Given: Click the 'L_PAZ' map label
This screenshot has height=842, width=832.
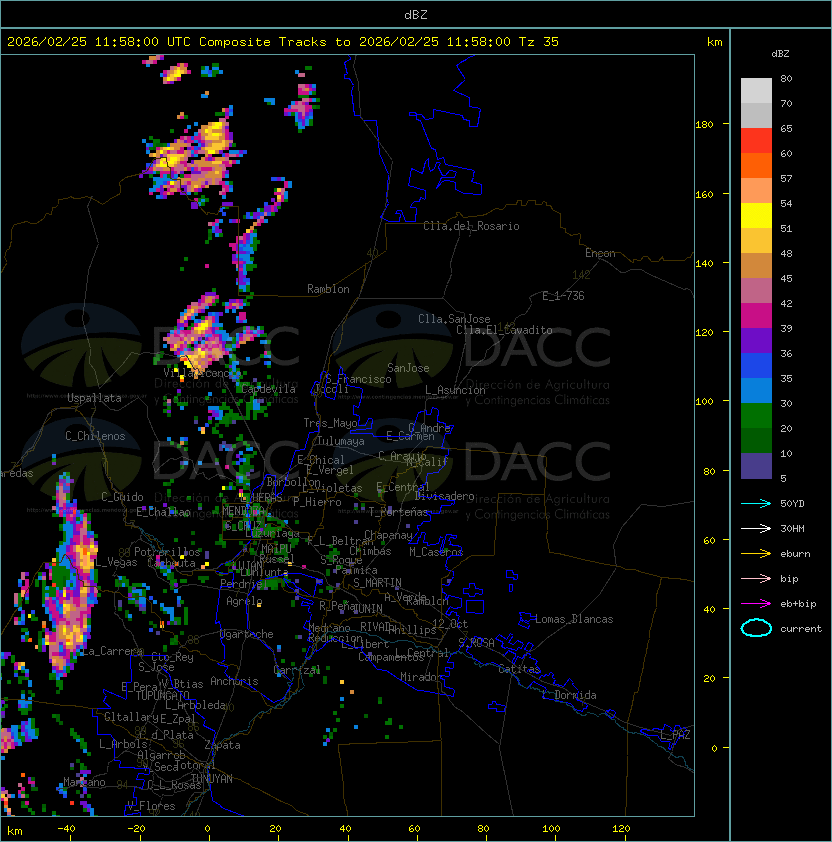Looking at the screenshot, I should click(675, 735).
